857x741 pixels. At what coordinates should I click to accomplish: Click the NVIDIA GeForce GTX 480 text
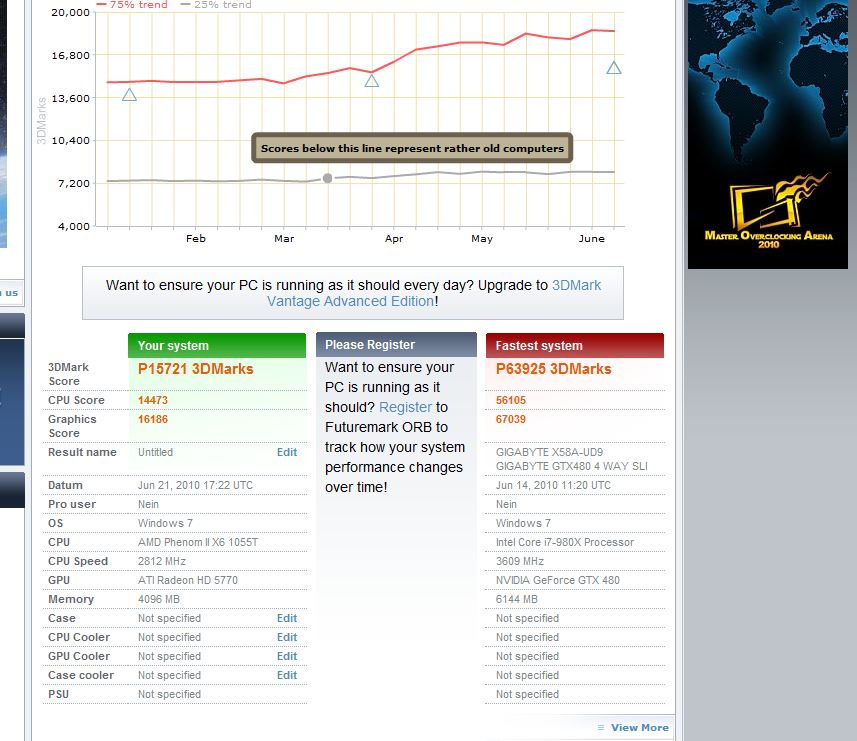pyautogui.click(x=557, y=580)
